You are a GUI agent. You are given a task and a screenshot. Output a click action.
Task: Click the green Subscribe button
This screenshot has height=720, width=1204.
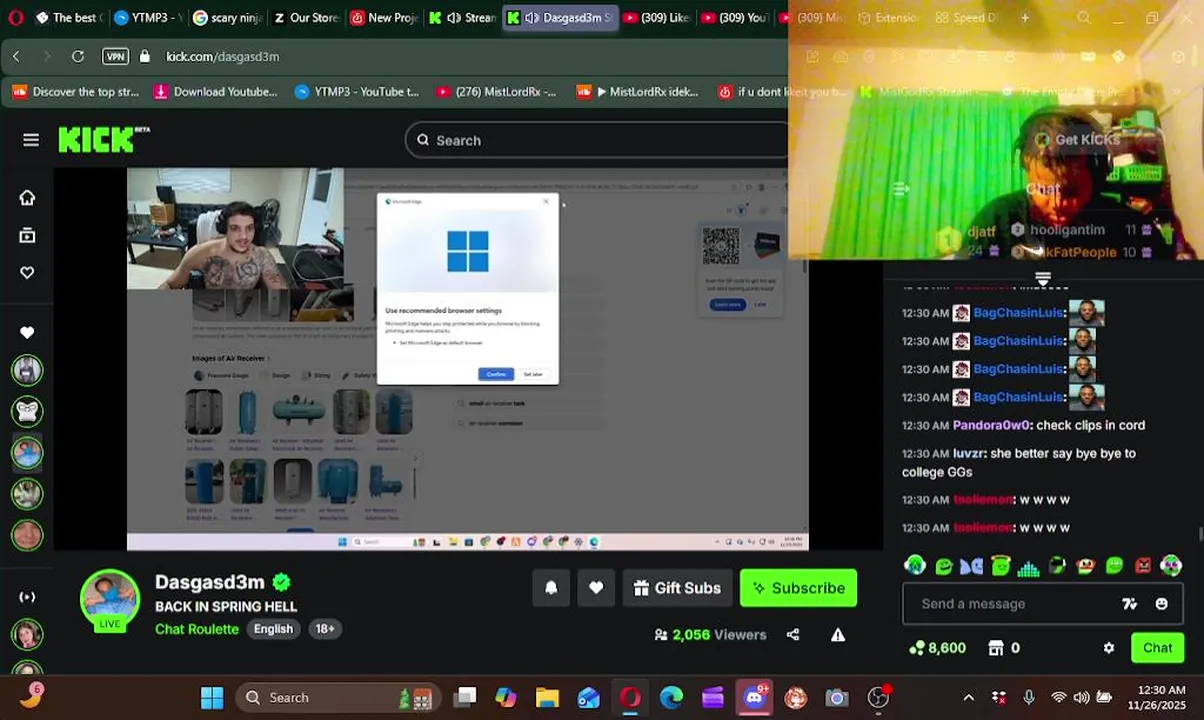click(798, 588)
